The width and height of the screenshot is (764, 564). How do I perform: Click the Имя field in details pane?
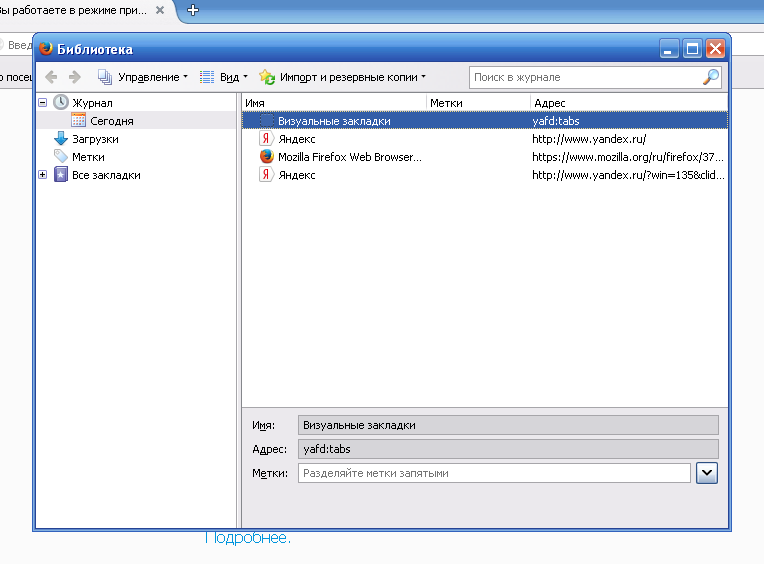[x=508, y=425]
